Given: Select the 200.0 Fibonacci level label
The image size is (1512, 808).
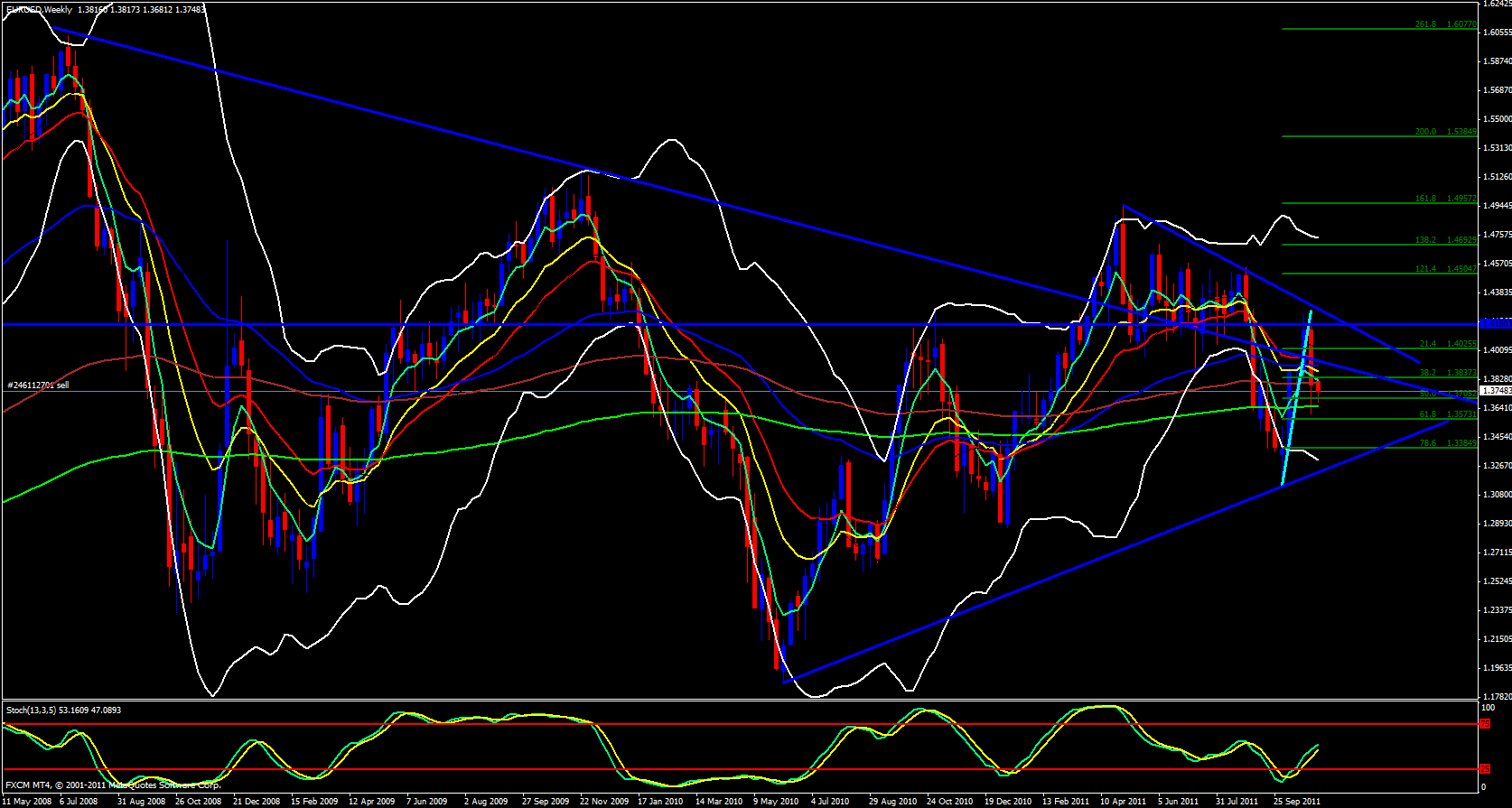Looking at the screenshot, I should click(x=1425, y=132).
